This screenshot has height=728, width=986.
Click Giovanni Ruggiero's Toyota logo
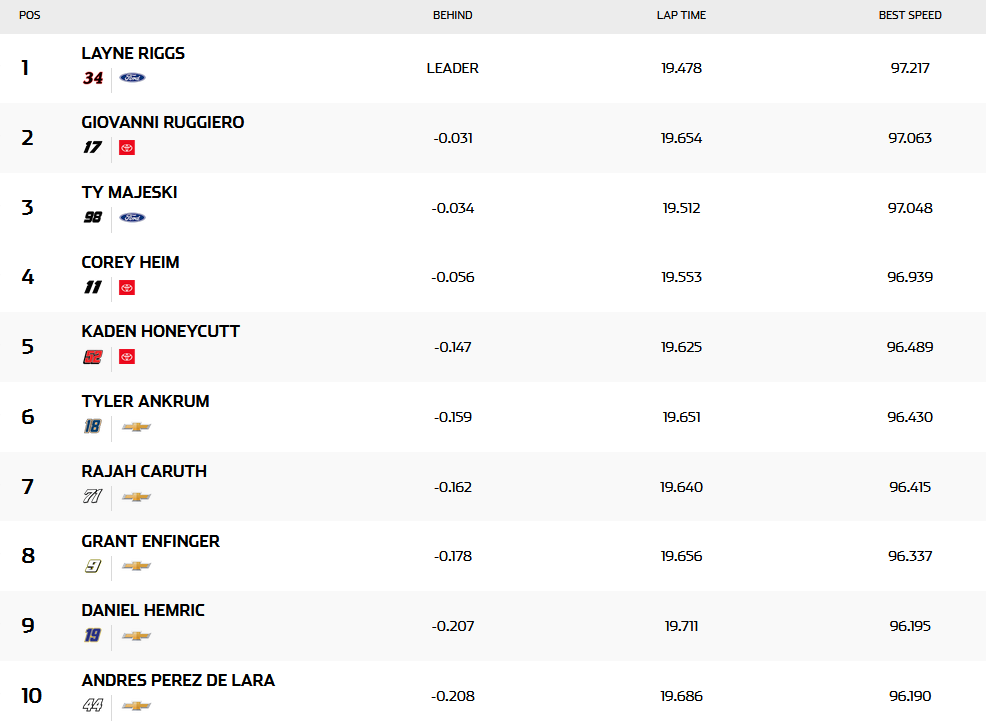126,148
